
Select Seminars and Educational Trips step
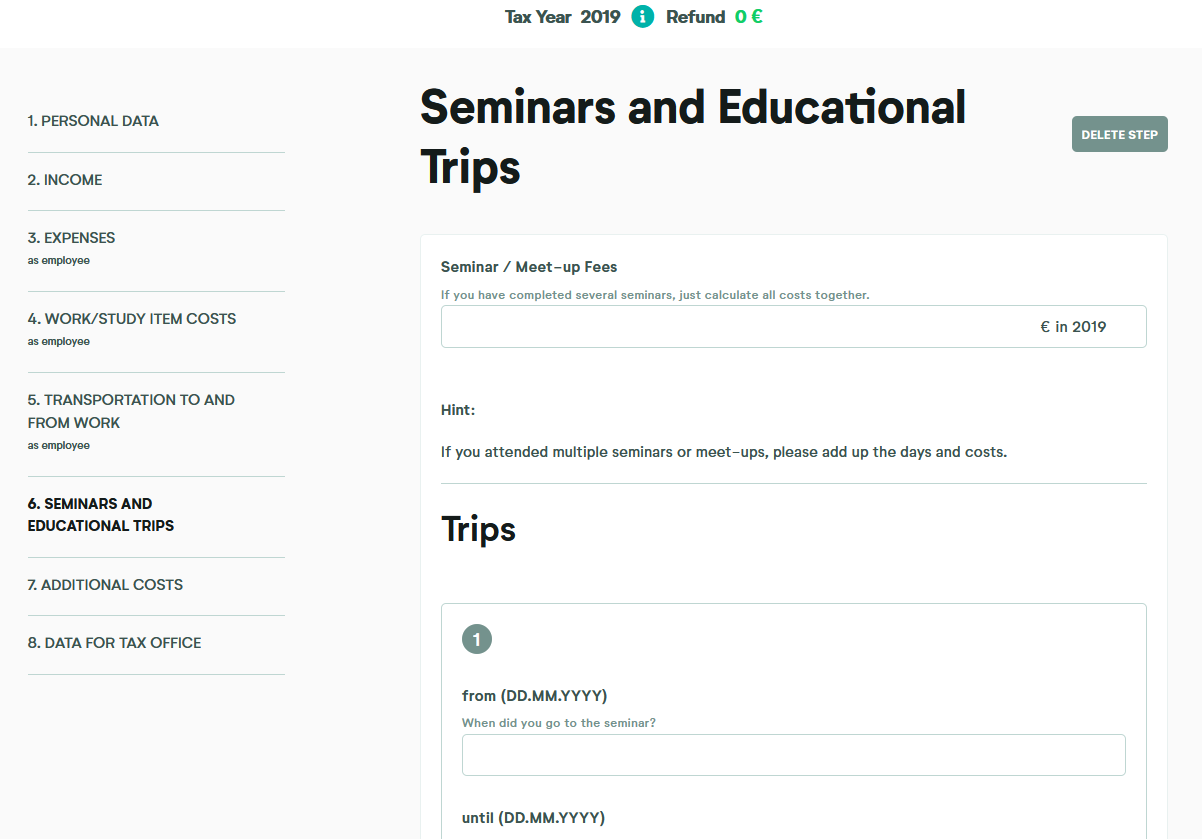coord(100,515)
